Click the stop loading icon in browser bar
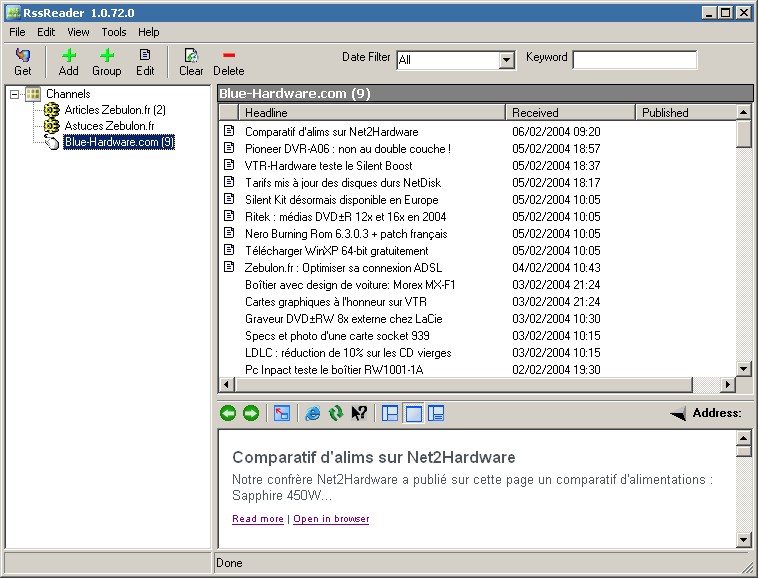Viewport: 758px width, 578px height. 282,413
